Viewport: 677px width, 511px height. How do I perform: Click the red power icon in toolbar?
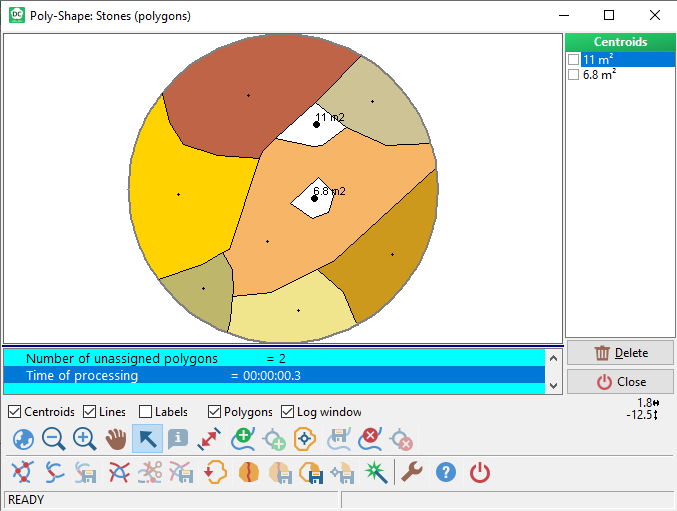coord(480,473)
